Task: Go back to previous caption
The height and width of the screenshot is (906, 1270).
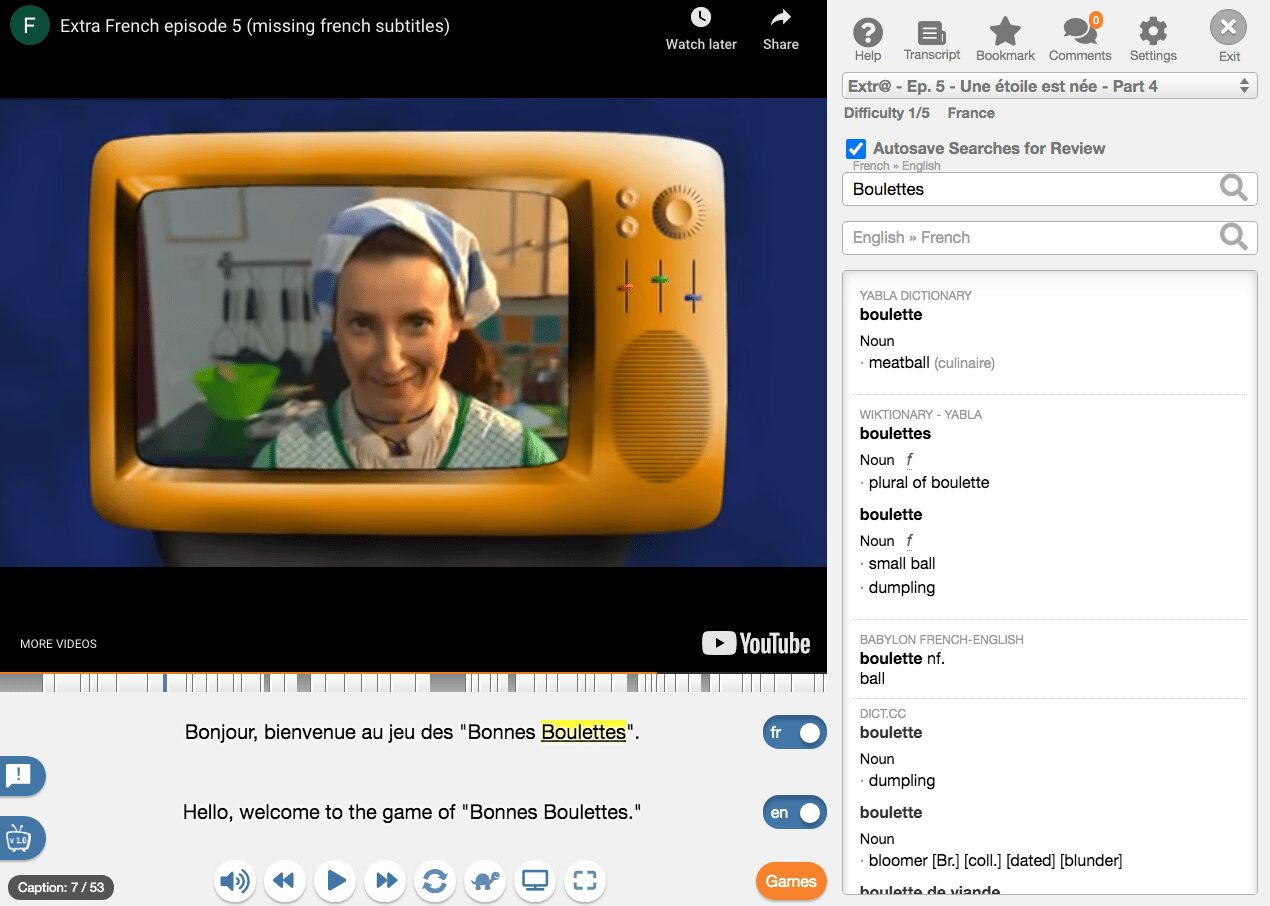Action: click(x=285, y=881)
